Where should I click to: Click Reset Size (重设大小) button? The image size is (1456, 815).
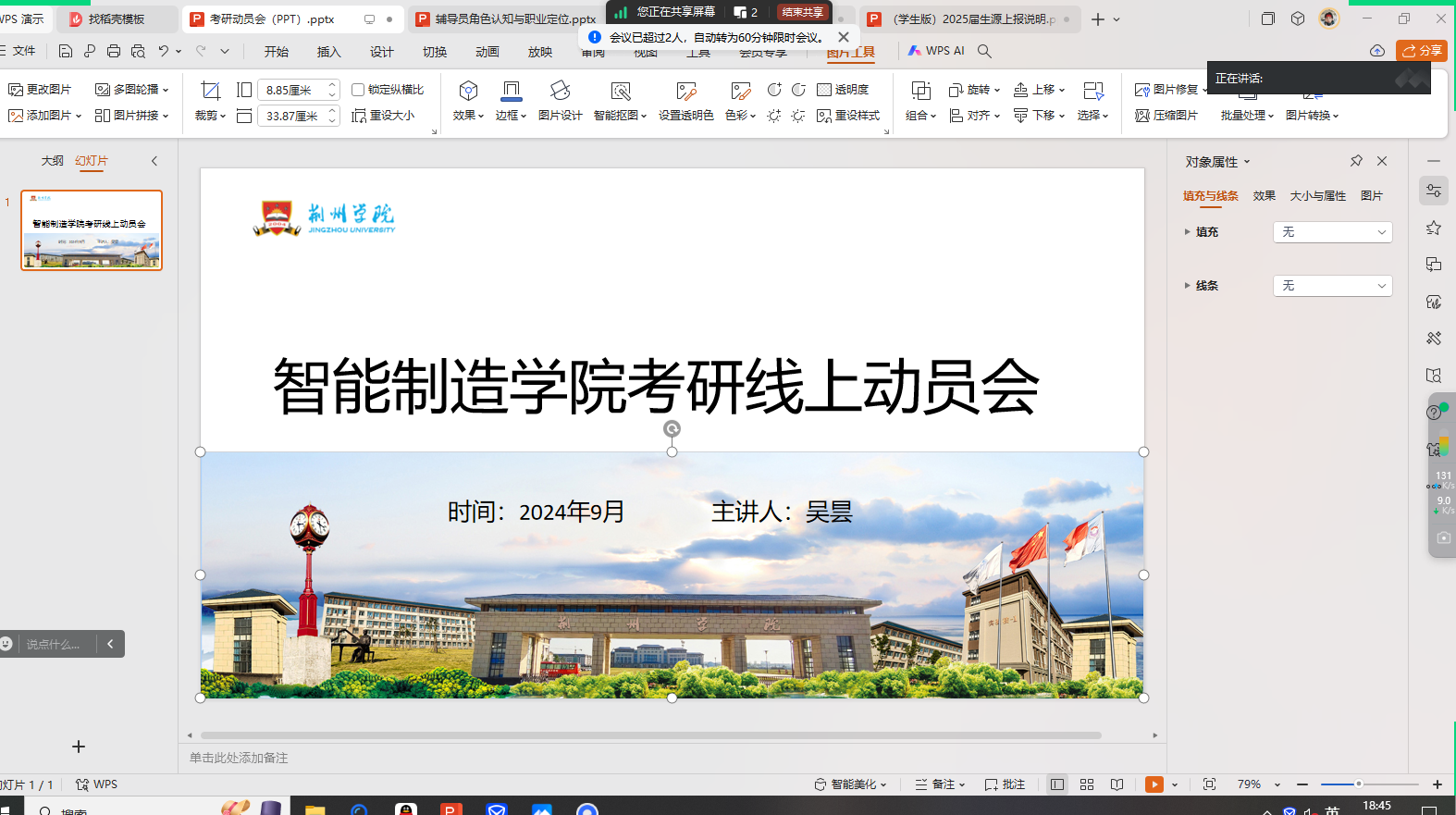pyautogui.click(x=383, y=116)
